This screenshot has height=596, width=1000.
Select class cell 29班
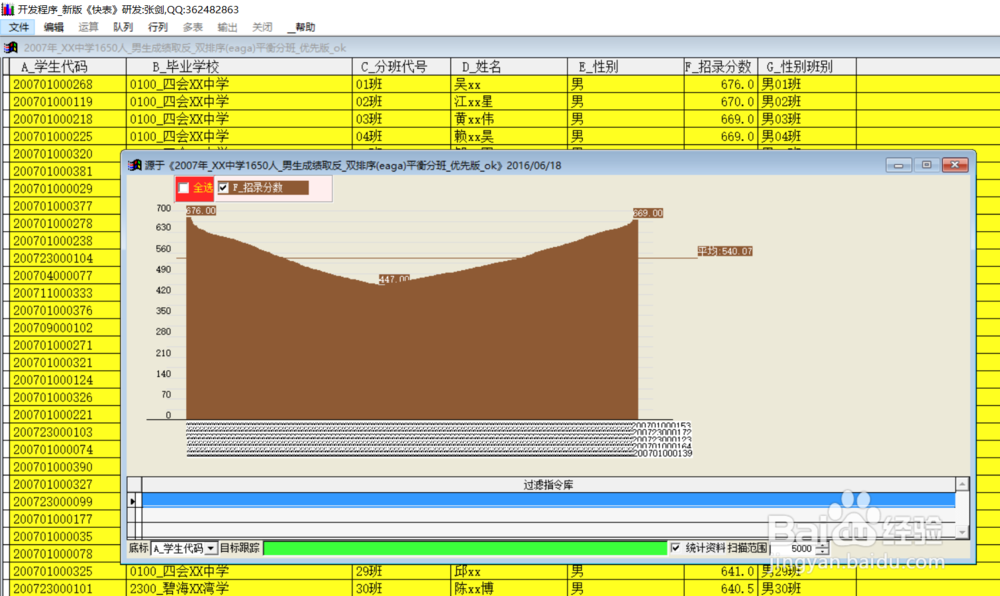pyautogui.click(x=401, y=571)
